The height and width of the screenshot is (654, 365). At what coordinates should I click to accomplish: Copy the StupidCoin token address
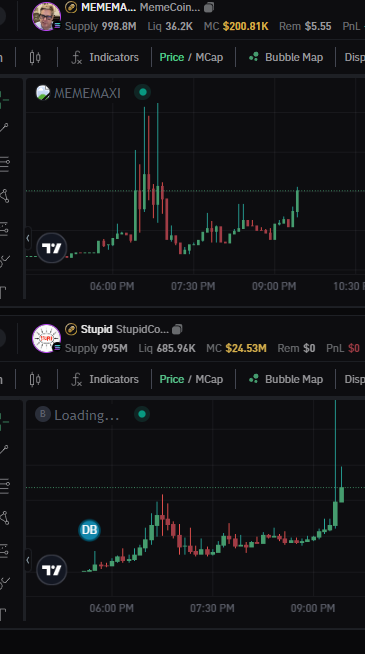177,330
